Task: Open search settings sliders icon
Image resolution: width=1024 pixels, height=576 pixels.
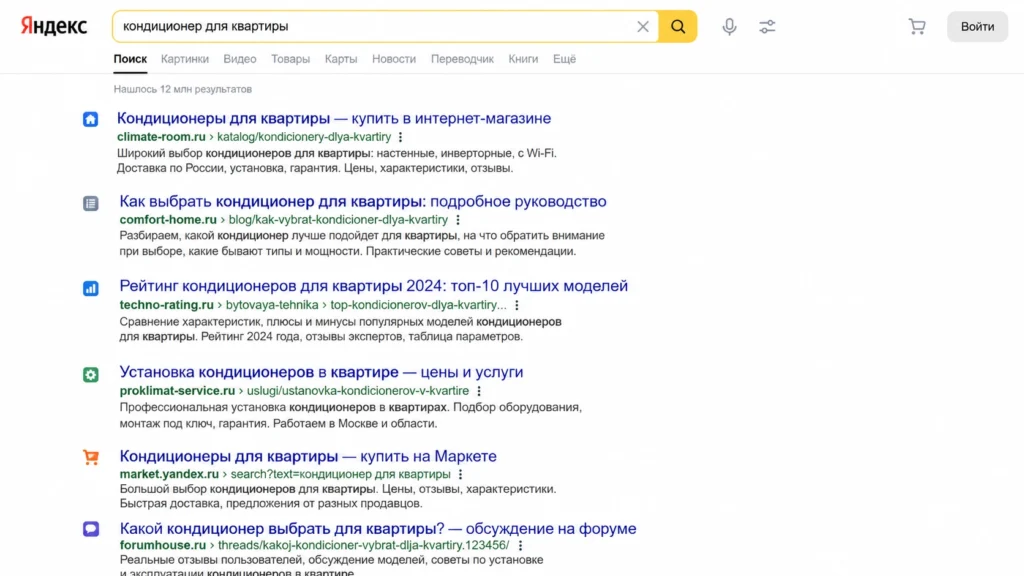Action: tap(767, 27)
